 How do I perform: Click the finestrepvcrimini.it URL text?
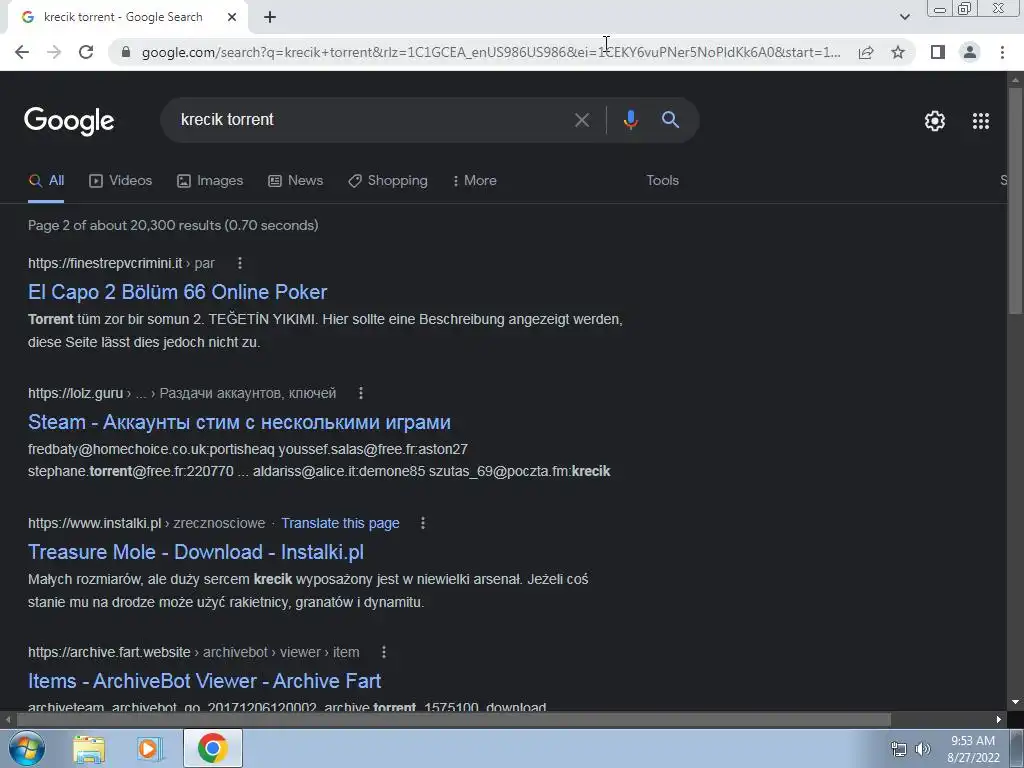click(105, 263)
